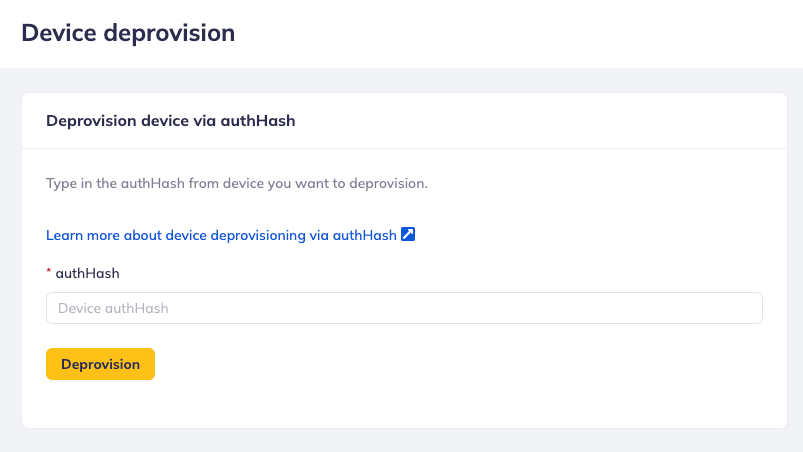The image size is (803, 452).
Task: Click the red required asterisk marker
Action: 49,272
